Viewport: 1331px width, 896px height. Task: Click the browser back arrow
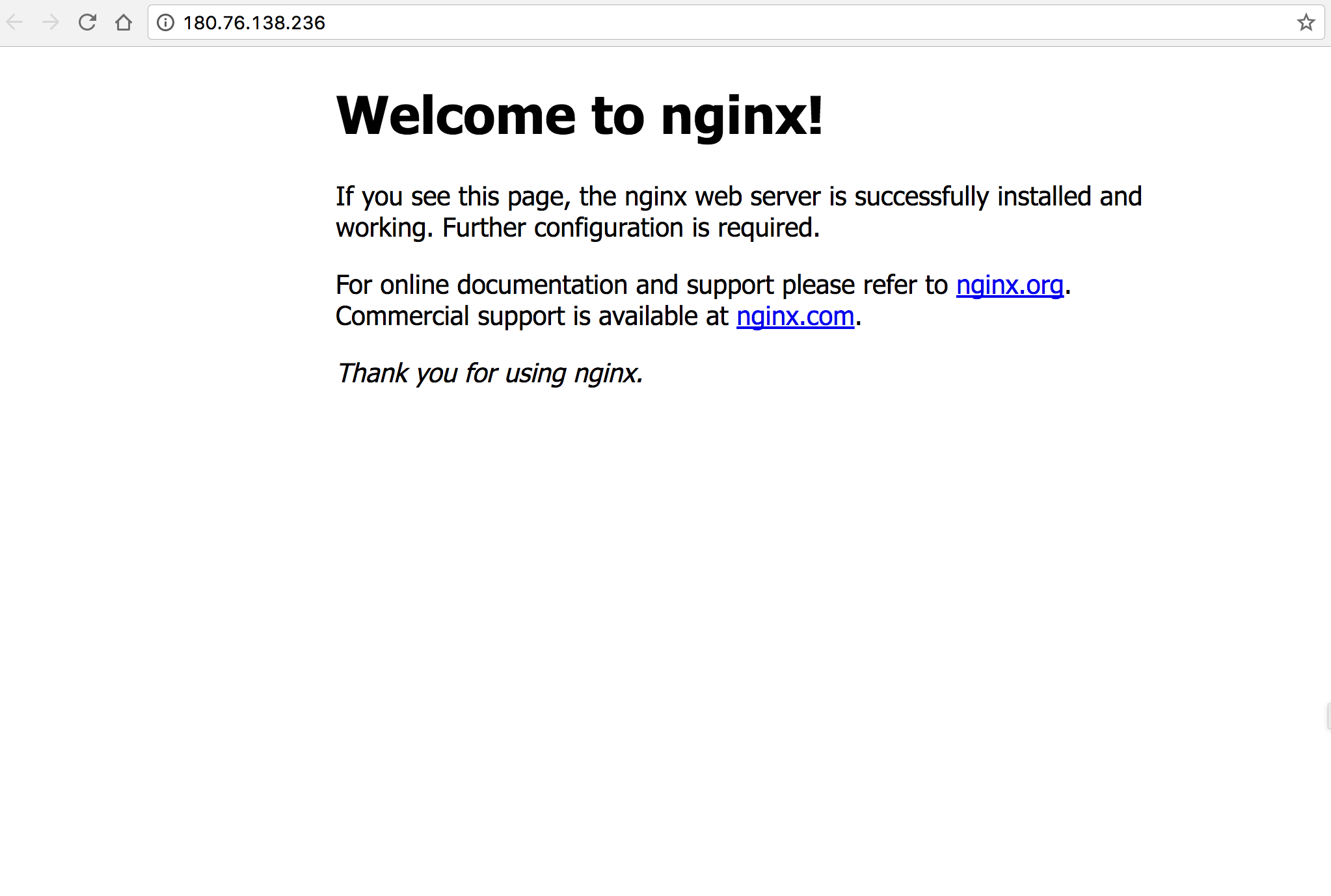pos(15,23)
